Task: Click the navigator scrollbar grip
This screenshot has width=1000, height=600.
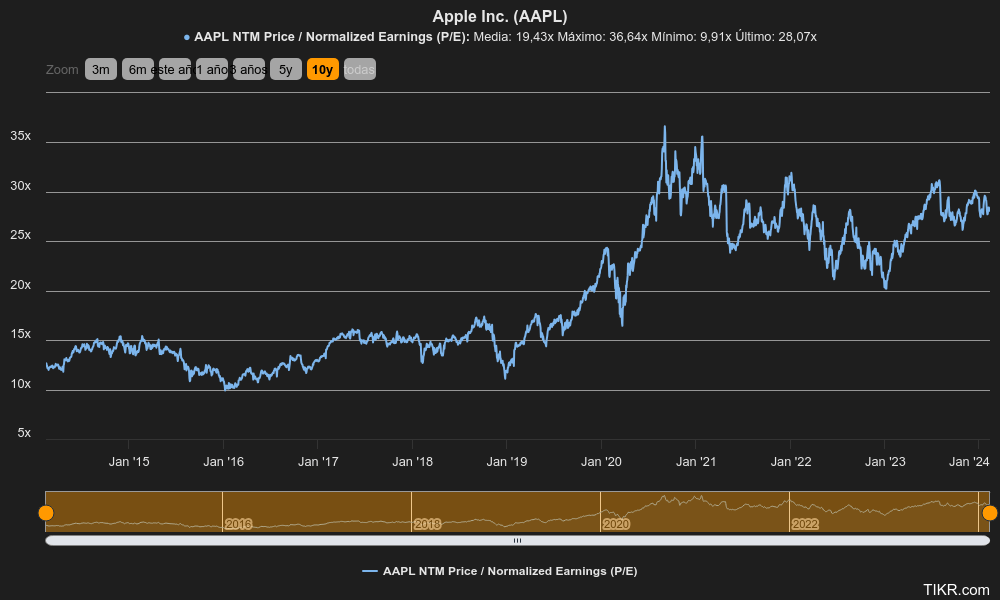Action: (517, 541)
